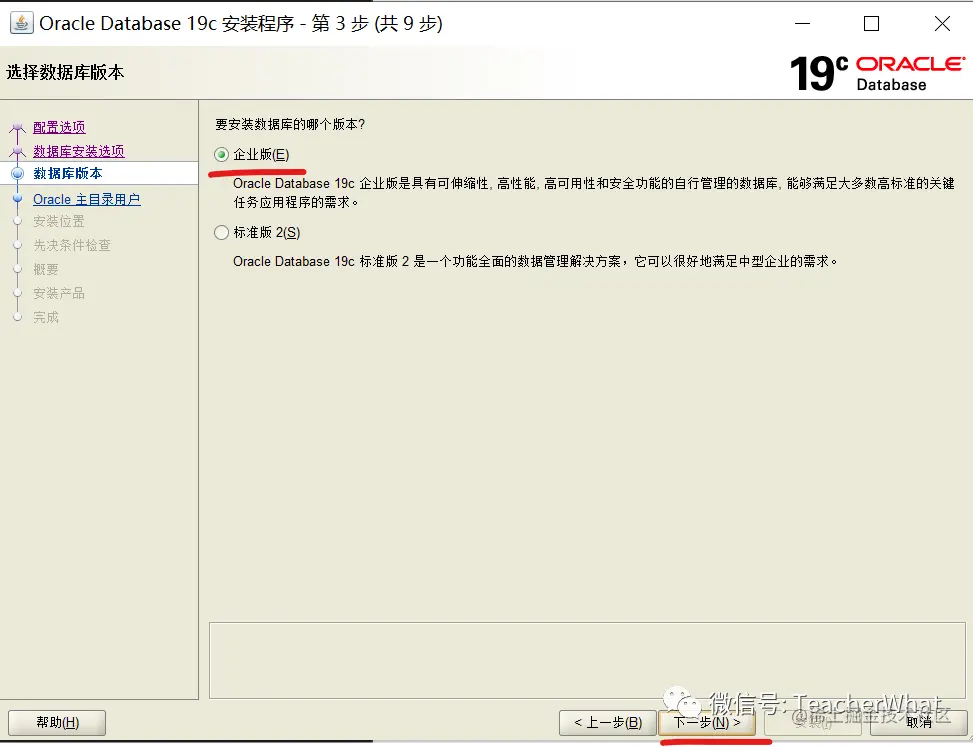Image resolution: width=973 pixels, height=747 pixels.
Task: Click the empty message box at bottom
Action: click(587, 661)
